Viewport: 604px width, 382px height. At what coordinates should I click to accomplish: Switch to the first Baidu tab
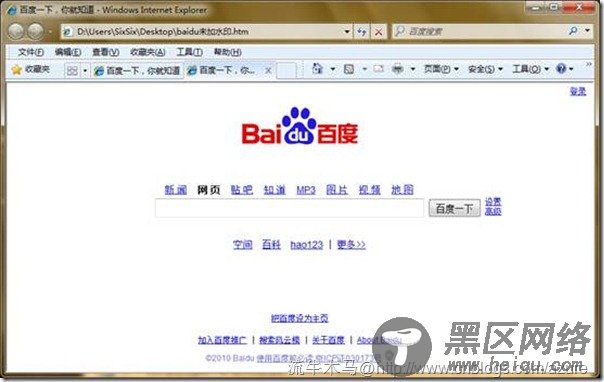point(137,70)
